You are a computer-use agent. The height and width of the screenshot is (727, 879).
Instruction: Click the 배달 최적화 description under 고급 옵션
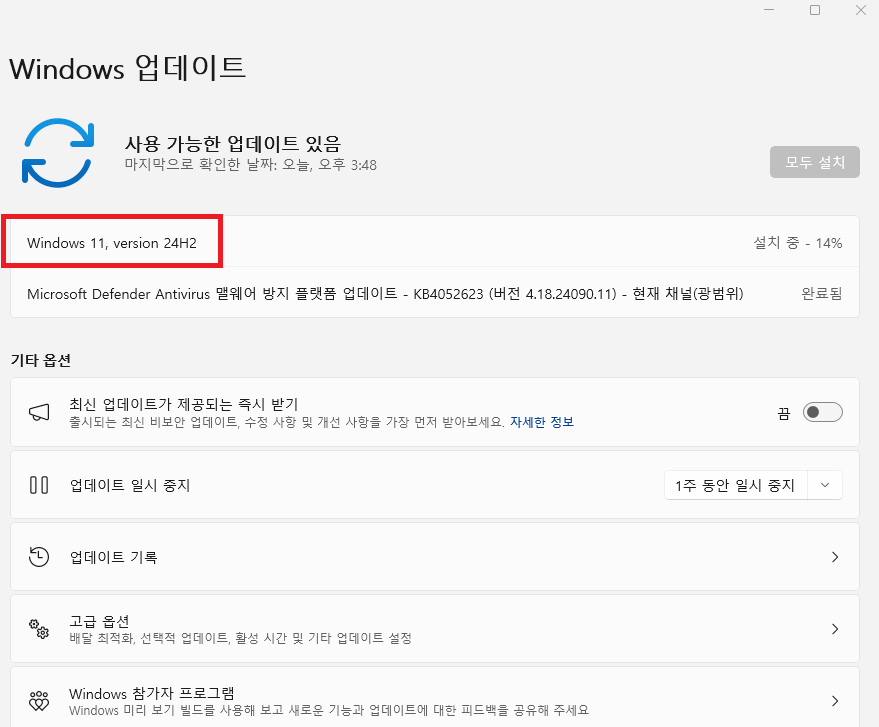pyautogui.click(x=240, y=638)
